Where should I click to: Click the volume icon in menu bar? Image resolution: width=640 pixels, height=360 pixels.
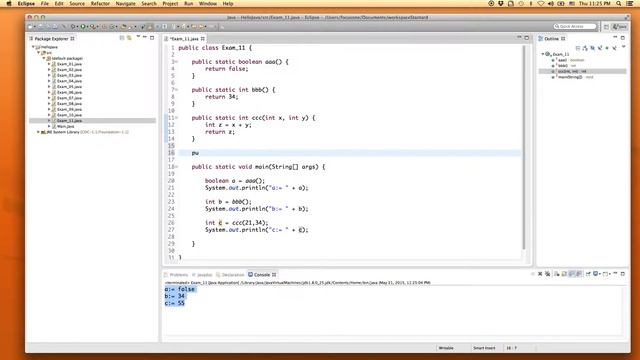coord(551,4)
